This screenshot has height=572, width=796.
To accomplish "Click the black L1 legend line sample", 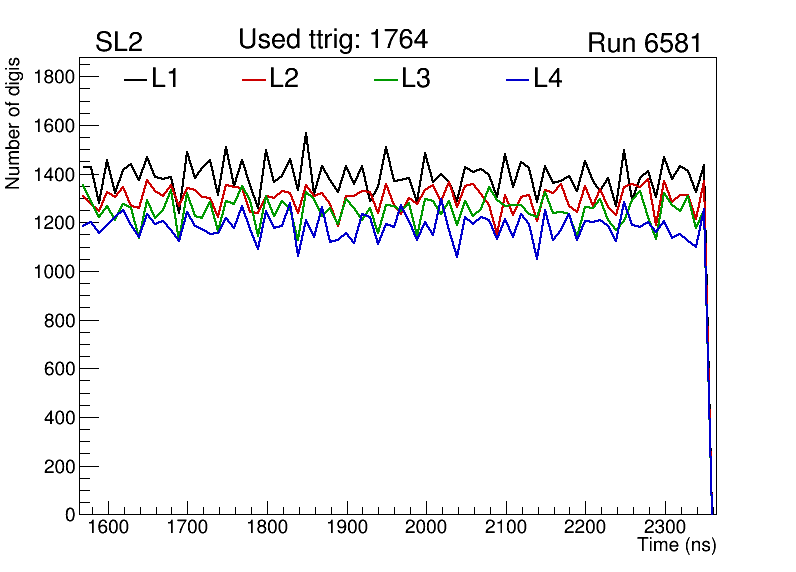I will pyautogui.click(x=134, y=79).
